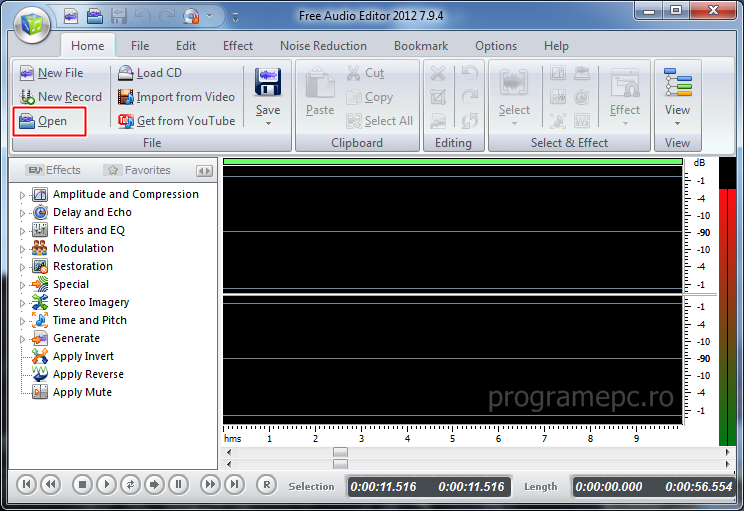
Task: Switch to Home ribbon tab
Action: (x=88, y=46)
